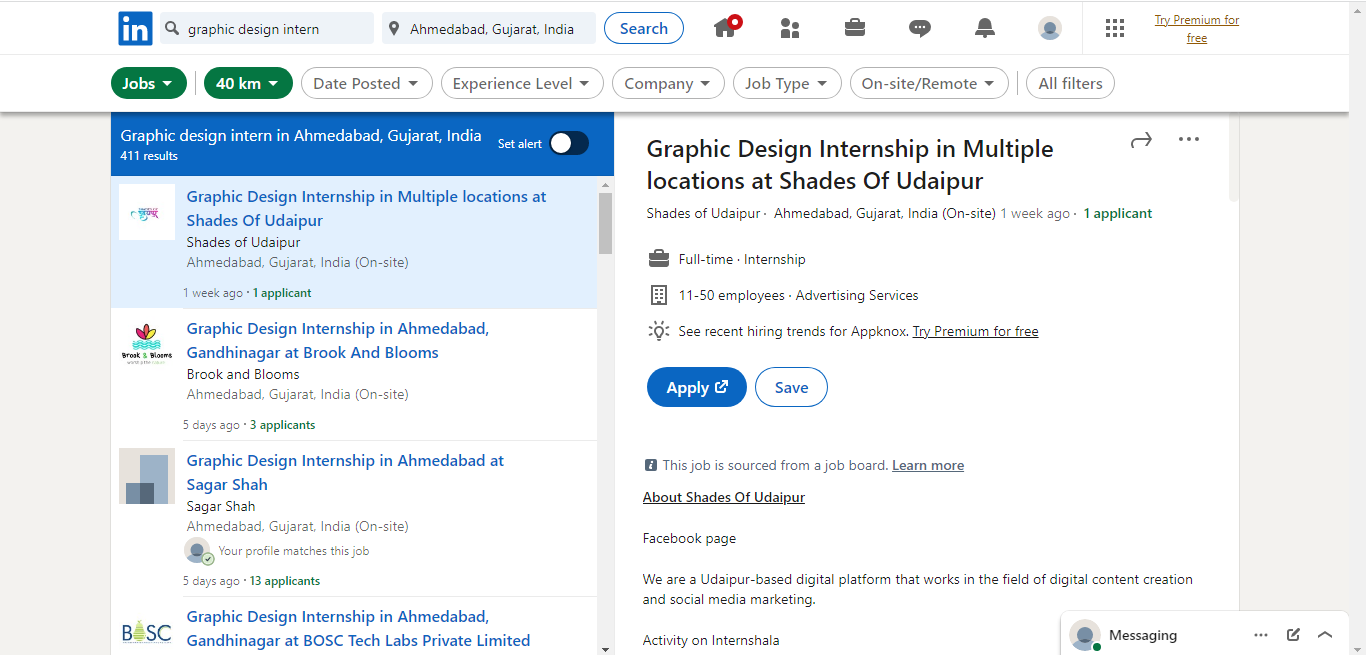The image size is (1366, 655).
Task: Open the Jobs briefcase icon
Action: [855, 28]
